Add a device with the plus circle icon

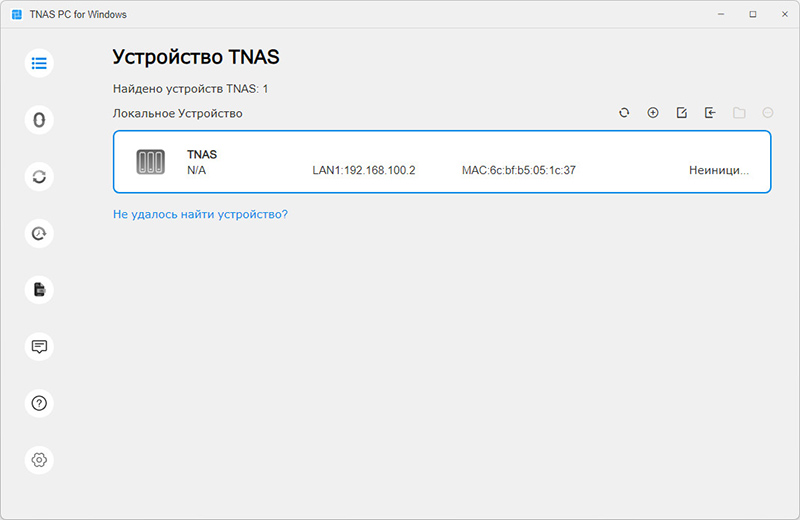point(653,113)
